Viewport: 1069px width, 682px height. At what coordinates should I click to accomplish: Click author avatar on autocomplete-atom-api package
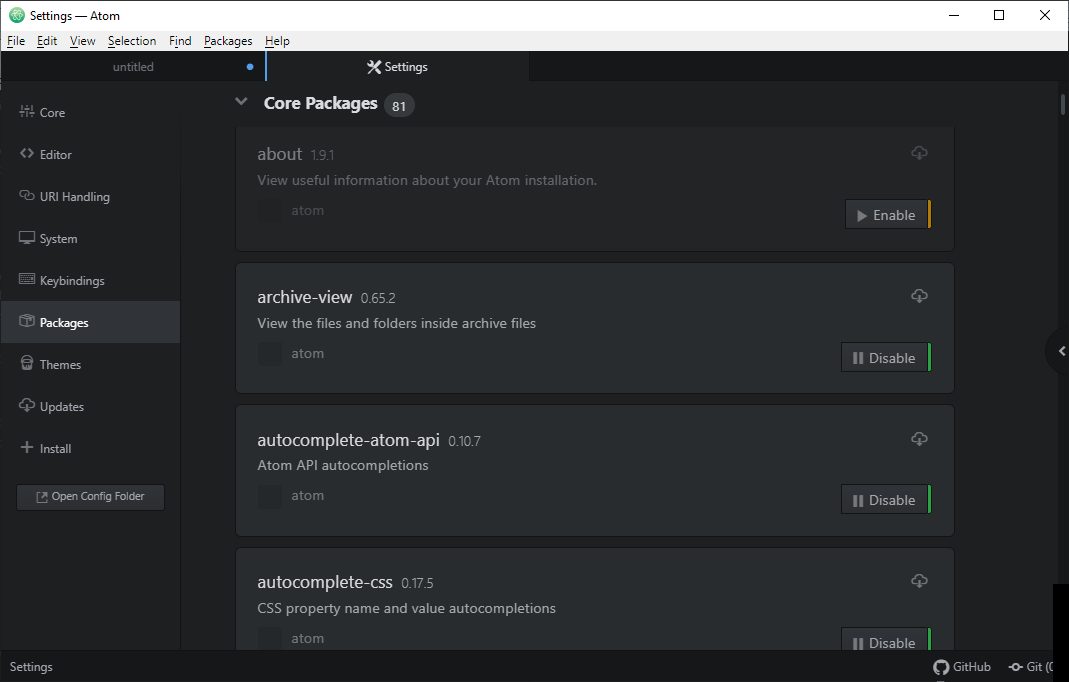coord(269,496)
